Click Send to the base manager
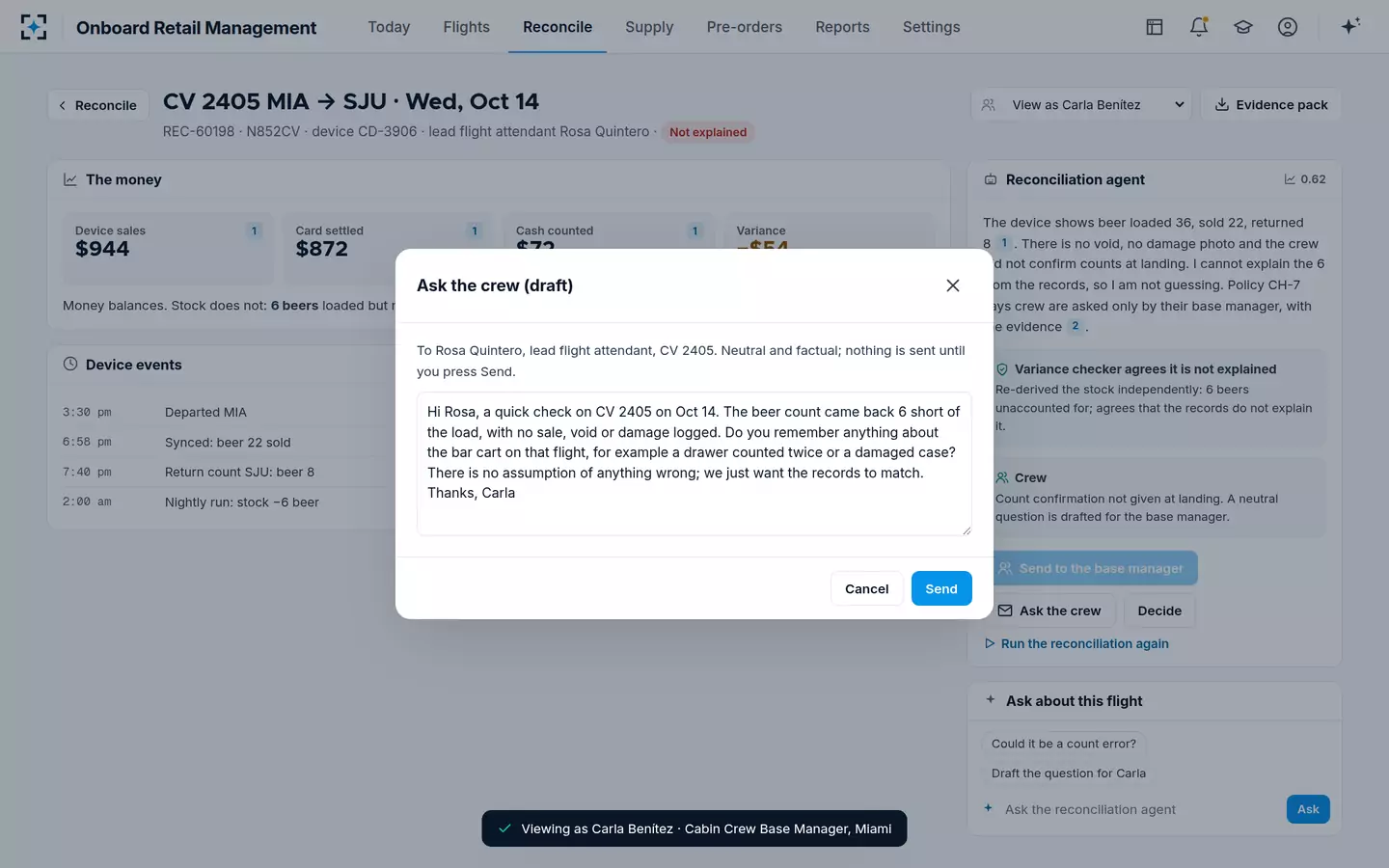The image size is (1389, 868). [1091, 568]
